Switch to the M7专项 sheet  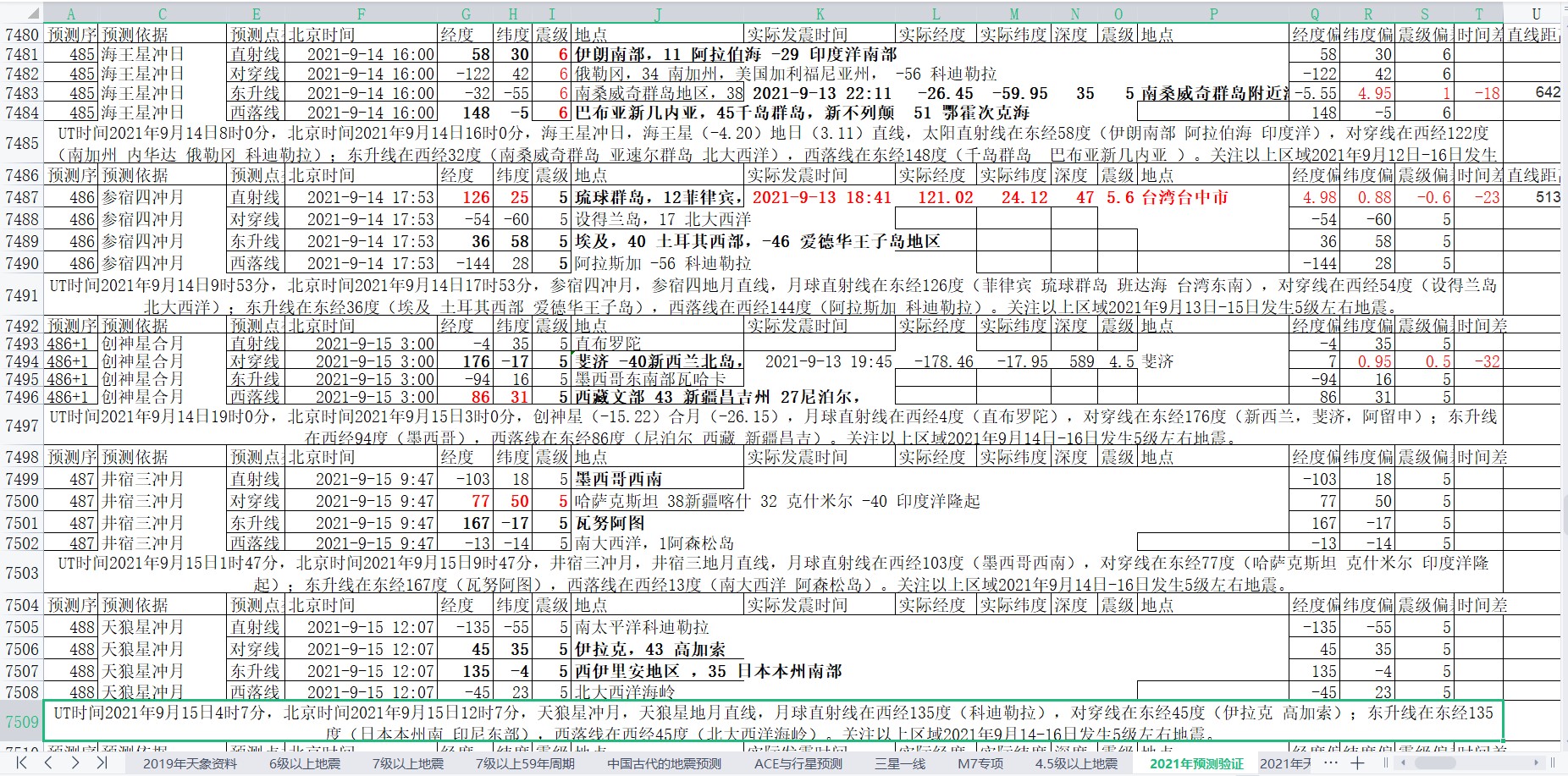(980, 763)
